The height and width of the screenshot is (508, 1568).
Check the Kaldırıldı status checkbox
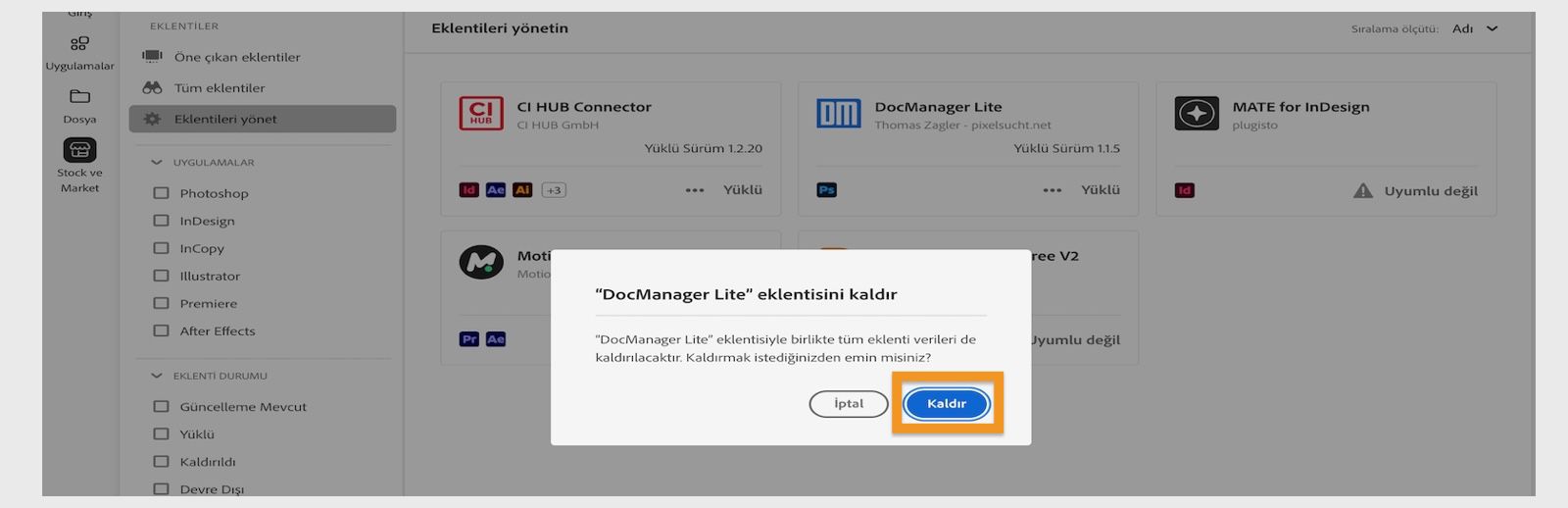pyautogui.click(x=161, y=461)
